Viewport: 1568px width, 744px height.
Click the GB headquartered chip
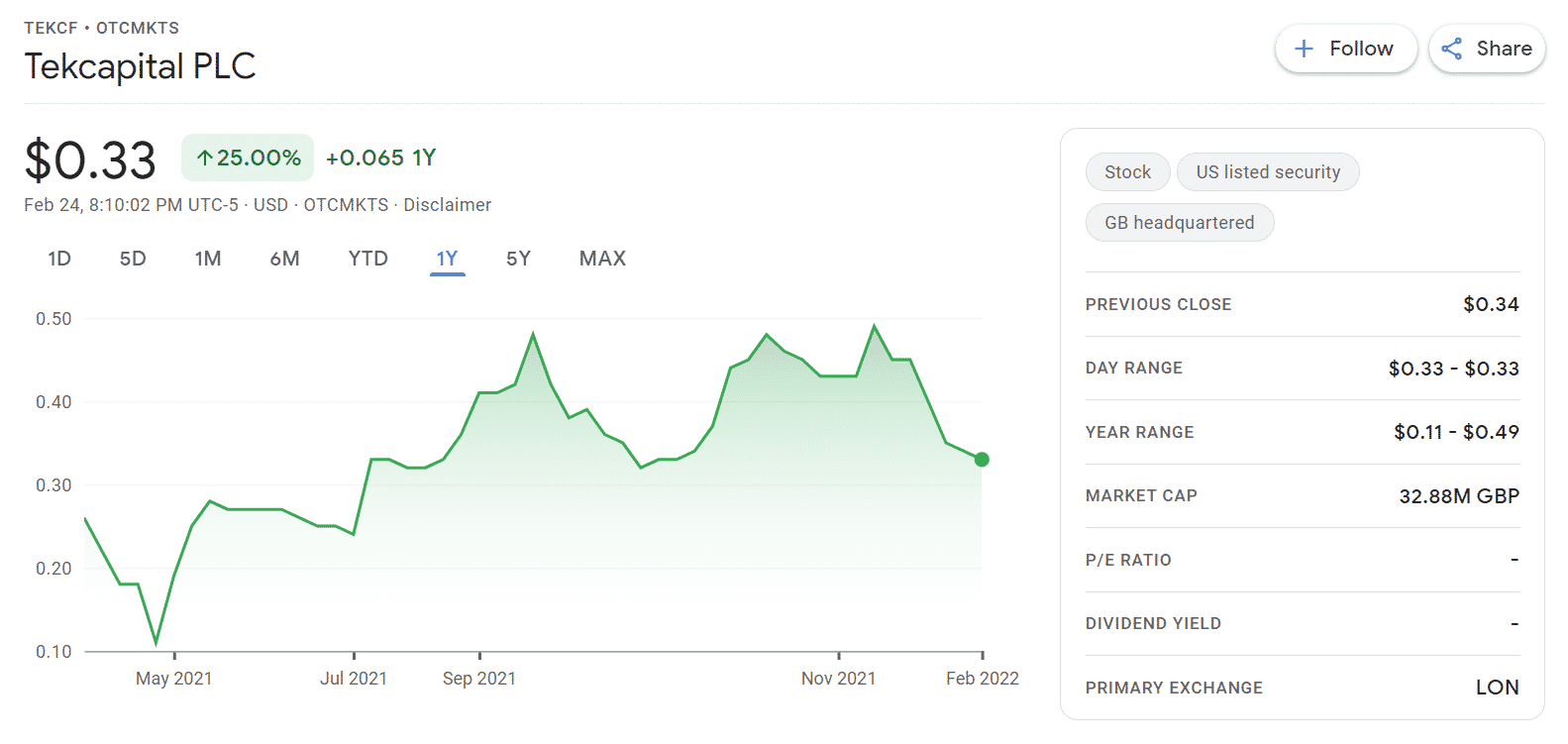[x=1180, y=223]
